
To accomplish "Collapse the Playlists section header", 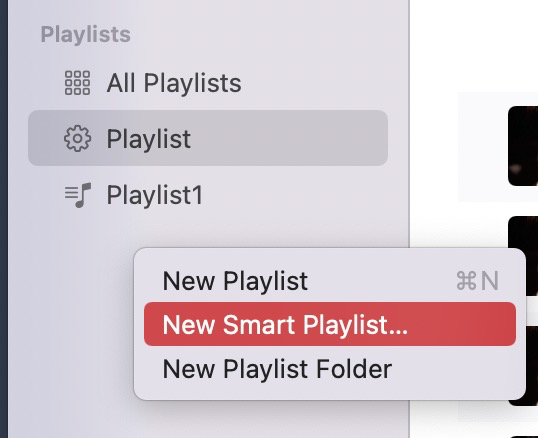I will click(85, 34).
